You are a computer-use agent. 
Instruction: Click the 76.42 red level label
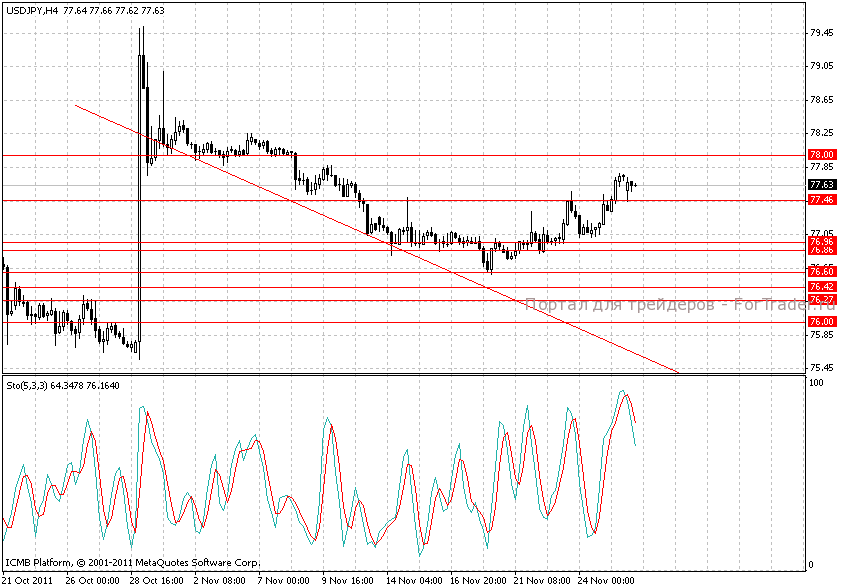(x=821, y=287)
